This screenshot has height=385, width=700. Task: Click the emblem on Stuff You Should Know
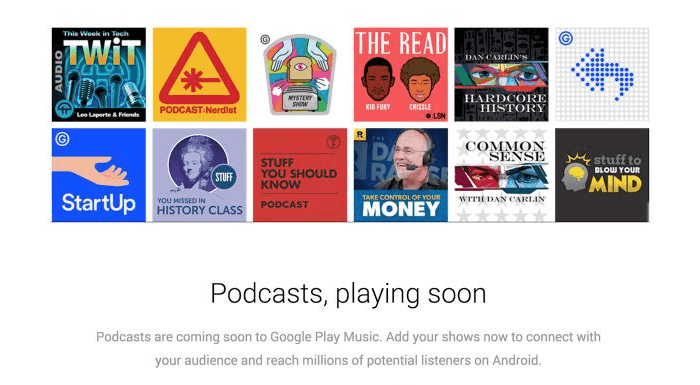(333, 142)
